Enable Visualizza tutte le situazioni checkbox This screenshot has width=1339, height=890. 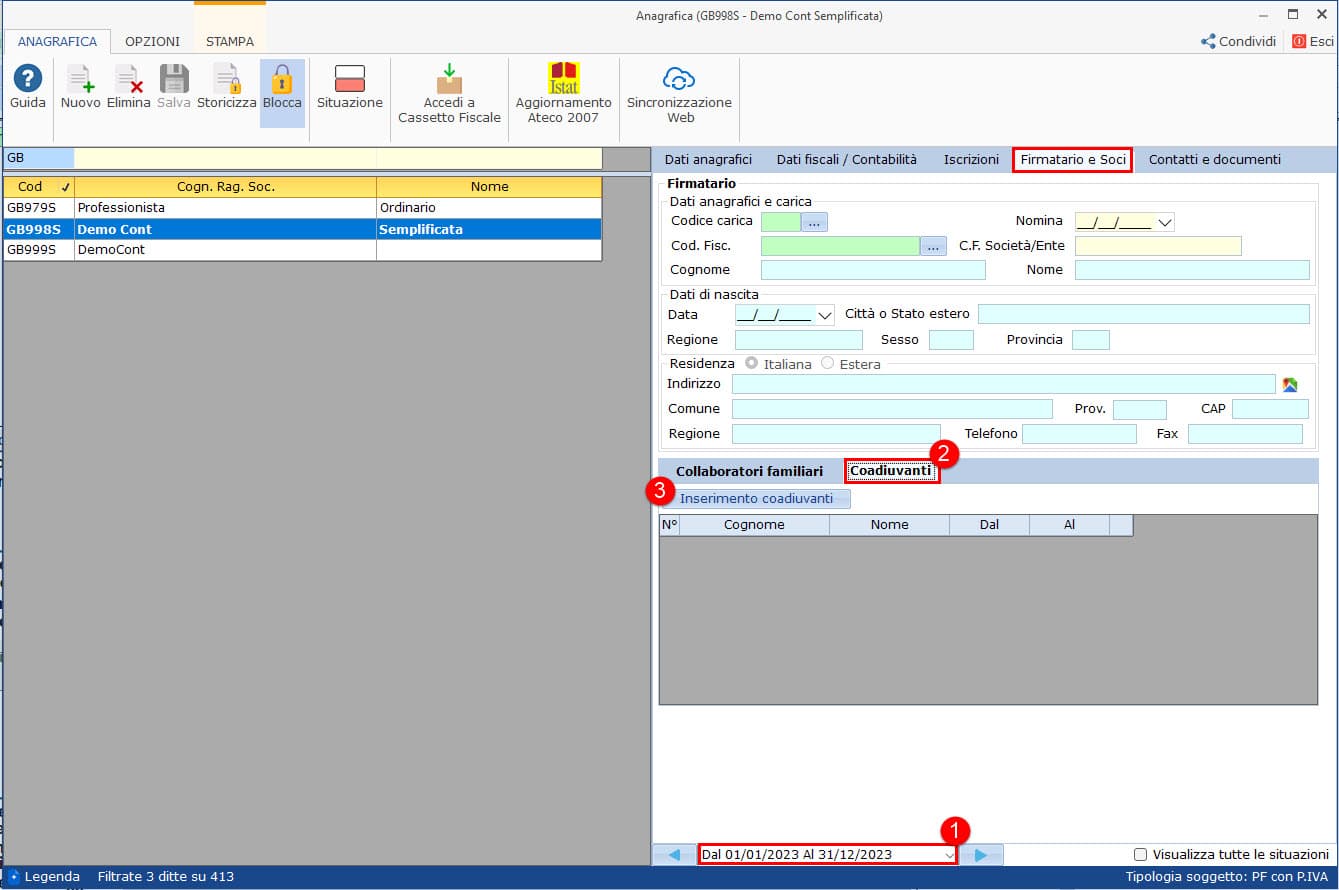(1140, 855)
